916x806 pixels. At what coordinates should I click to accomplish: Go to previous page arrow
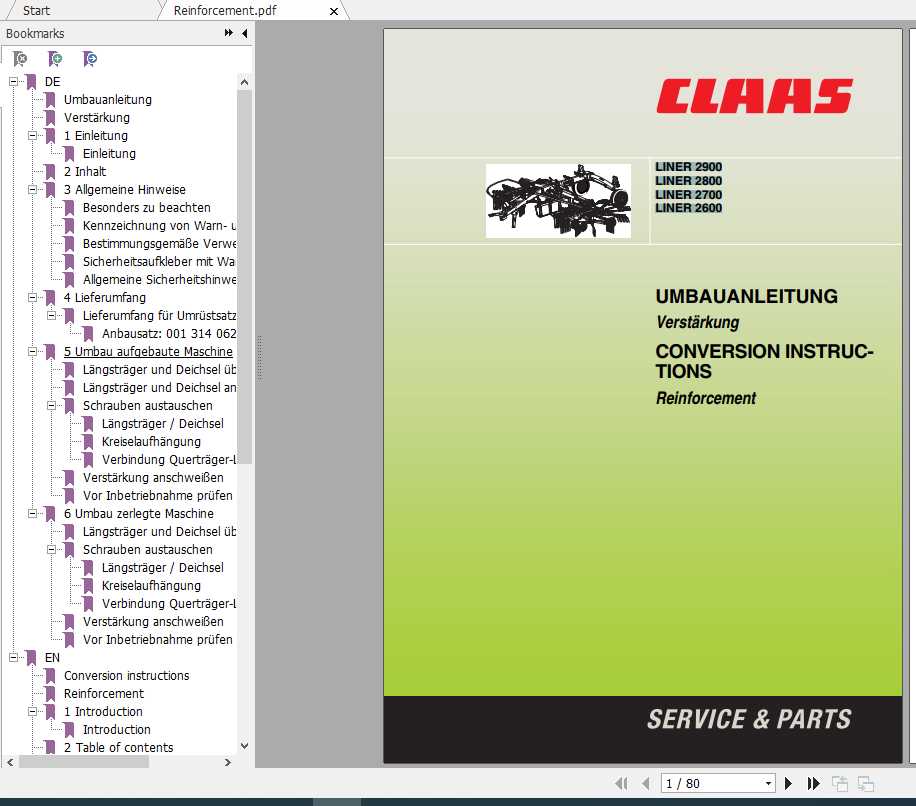pyautogui.click(x=646, y=783)
